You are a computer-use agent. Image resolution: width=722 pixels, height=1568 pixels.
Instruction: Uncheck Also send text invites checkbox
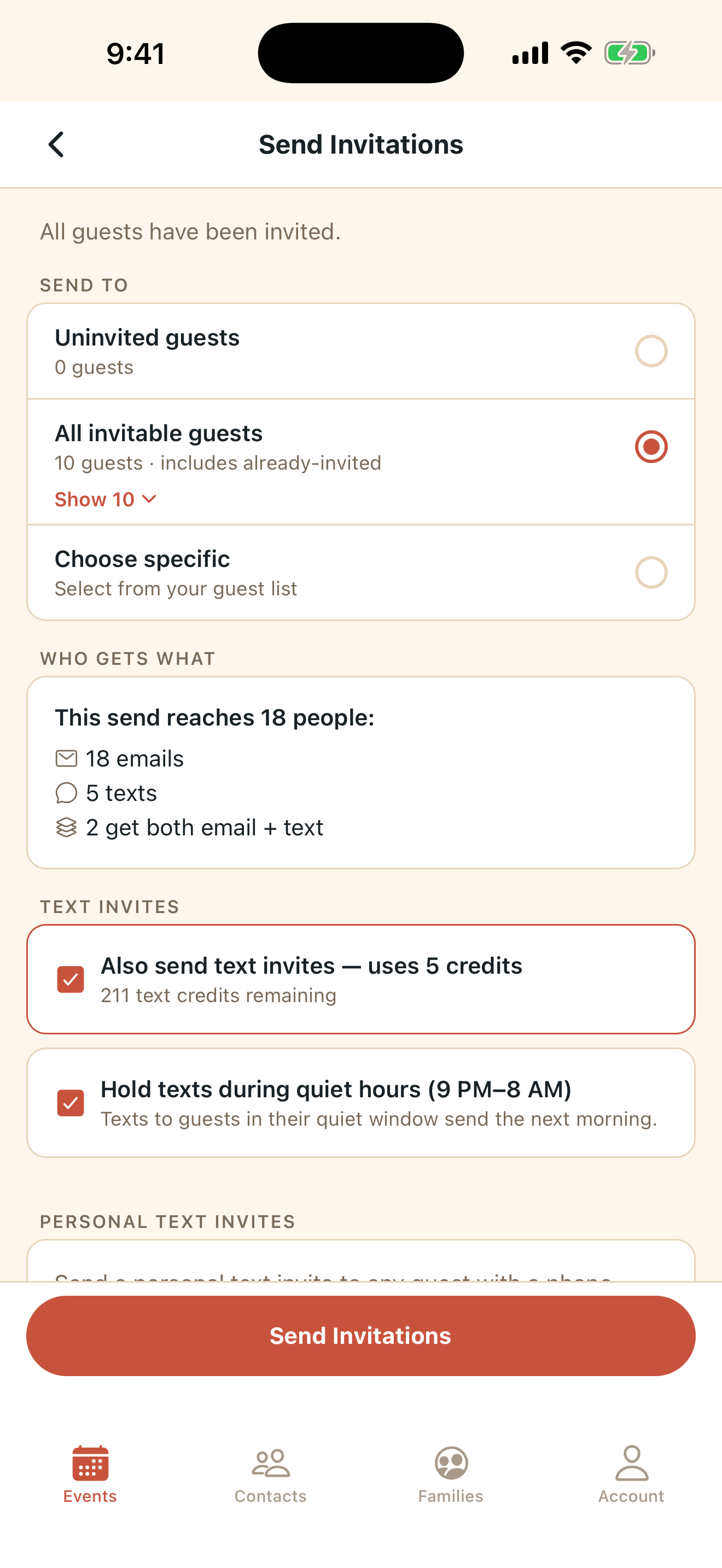[x=71, y=979]
